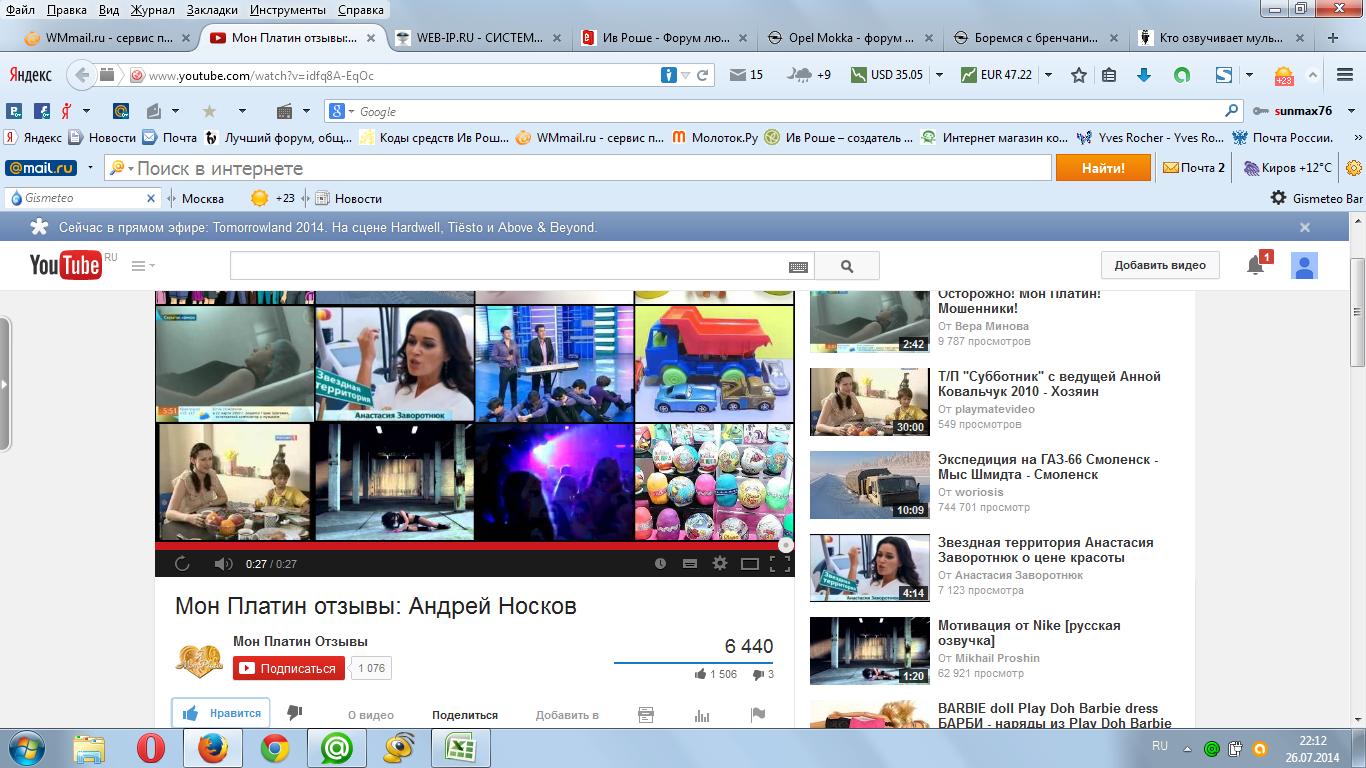Open the USD exchange rate dropdown arrow
Viewport: 1366px width, 768px height.
(x=939, y=75)
